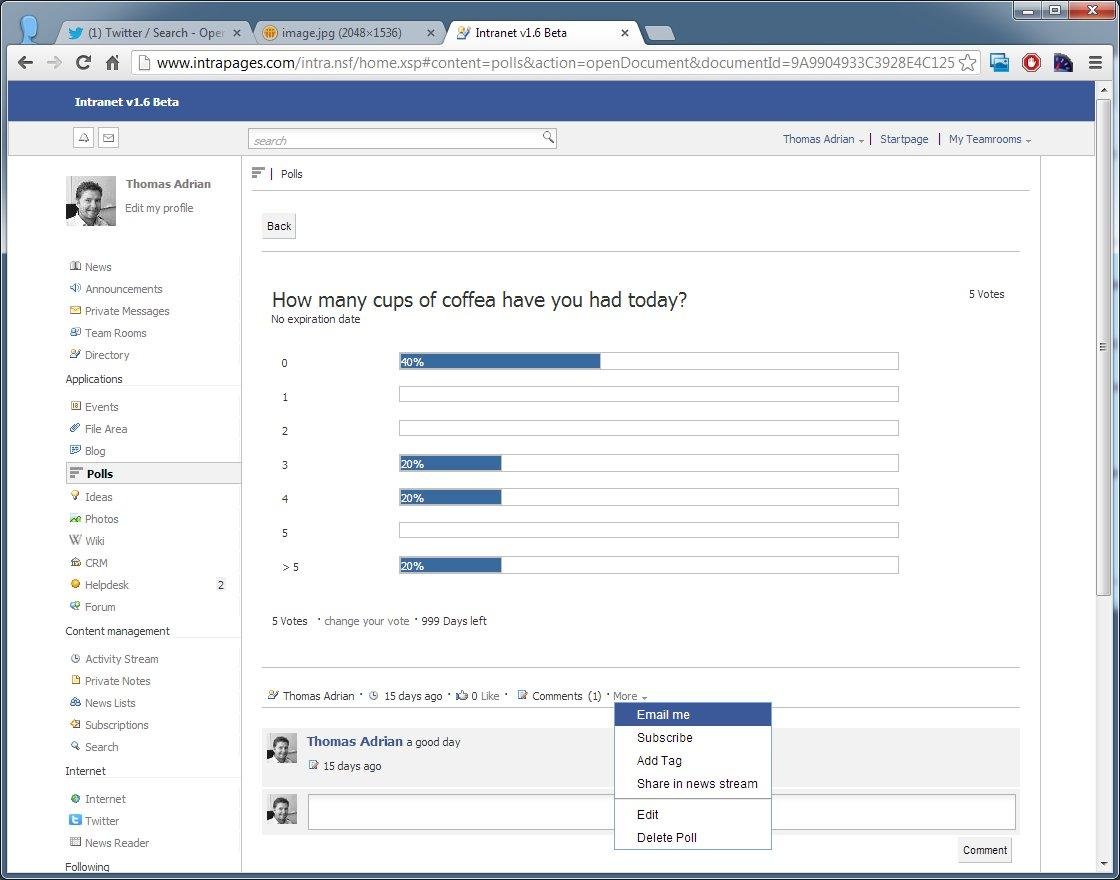Click the change your vote link
The width and height of the screenshot is (1120, 880).
(367, 621)
